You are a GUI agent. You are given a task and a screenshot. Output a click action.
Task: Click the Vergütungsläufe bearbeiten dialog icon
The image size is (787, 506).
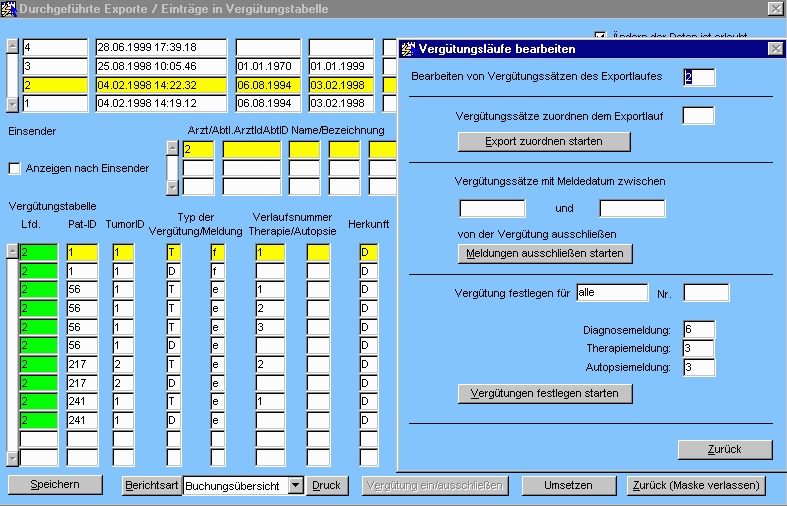(408, 49)
